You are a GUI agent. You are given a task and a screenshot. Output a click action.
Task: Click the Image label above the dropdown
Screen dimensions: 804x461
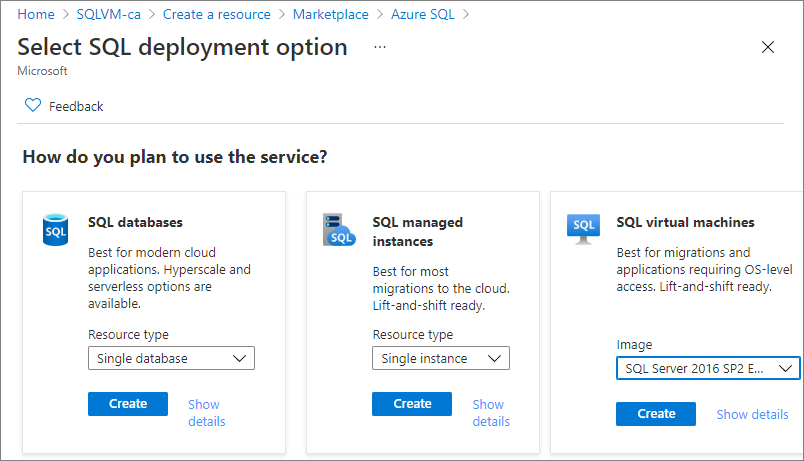pyautogui.click(x=634, y=345)
